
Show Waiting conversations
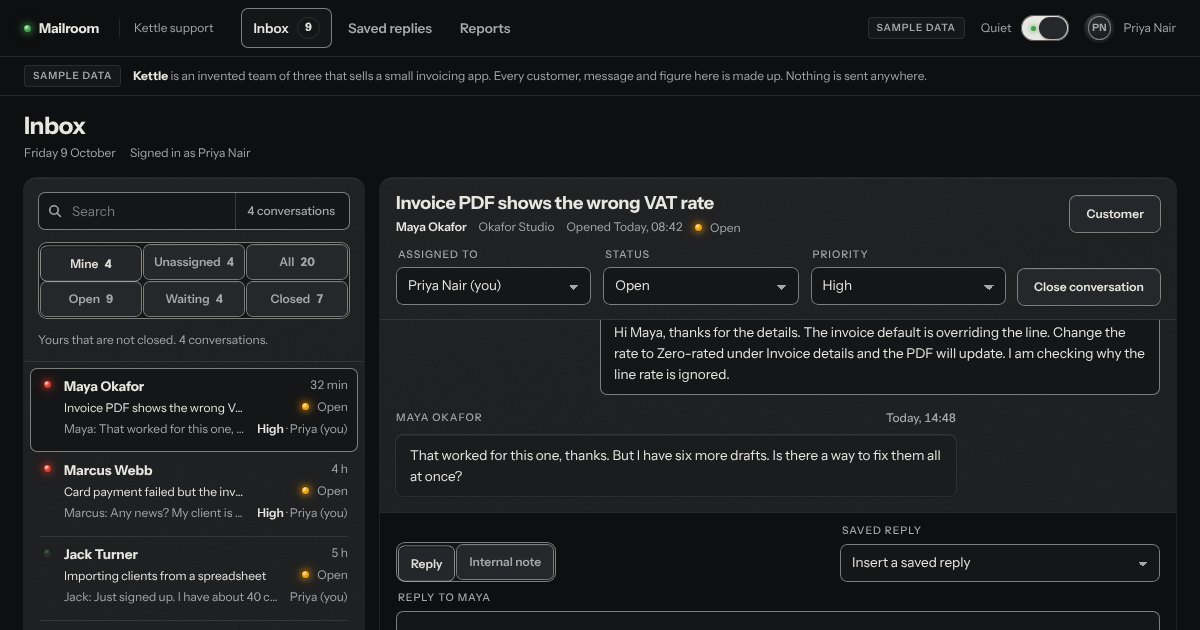[x=194, y=299]
